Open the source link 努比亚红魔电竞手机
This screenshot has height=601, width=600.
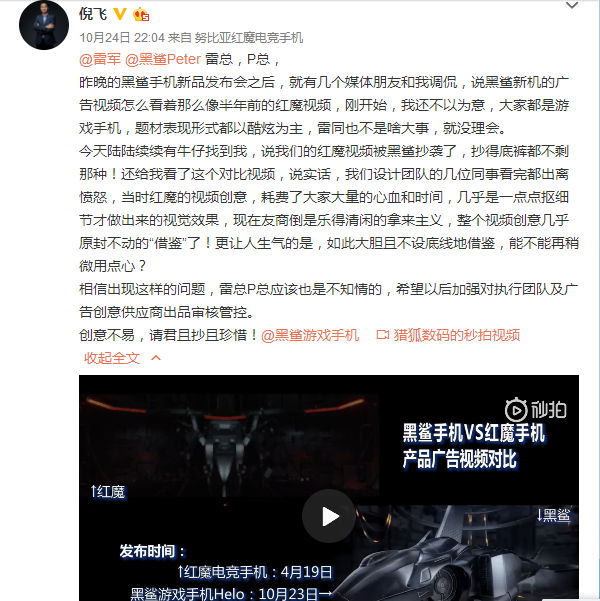click(249, 38)
